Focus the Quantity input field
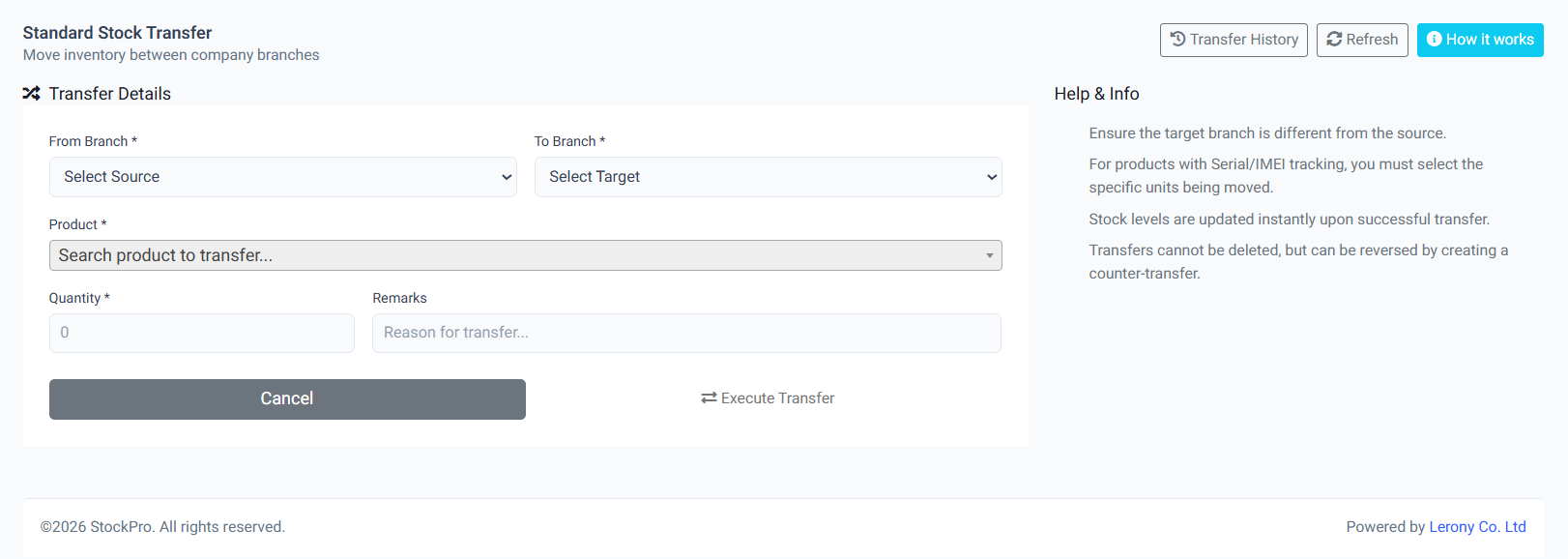 [202, 333]
